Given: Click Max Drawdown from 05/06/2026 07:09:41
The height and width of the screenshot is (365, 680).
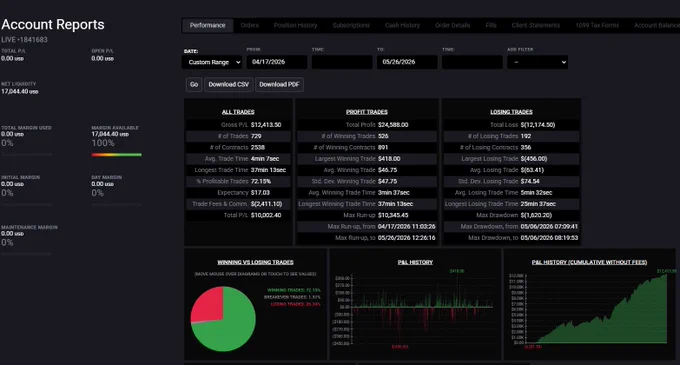Looking at the screenshot, I should tap(549, 226).
